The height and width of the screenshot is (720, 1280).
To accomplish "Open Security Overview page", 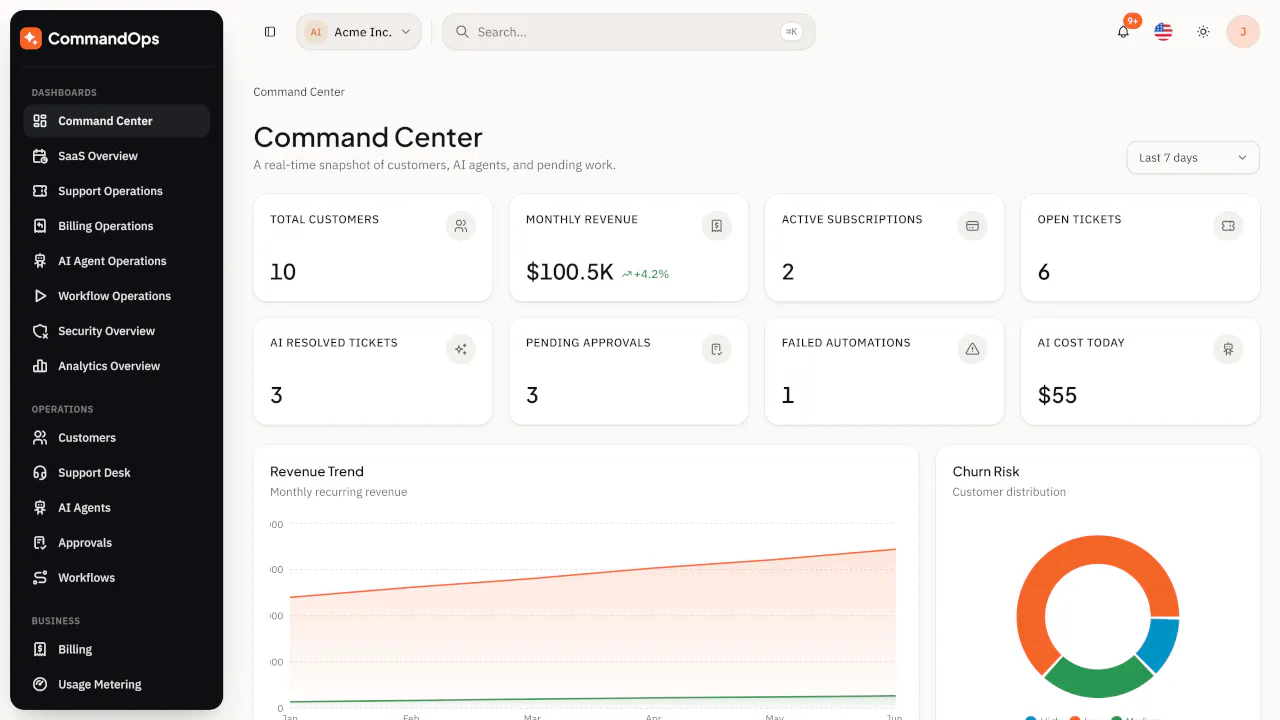I will [116, 331].
